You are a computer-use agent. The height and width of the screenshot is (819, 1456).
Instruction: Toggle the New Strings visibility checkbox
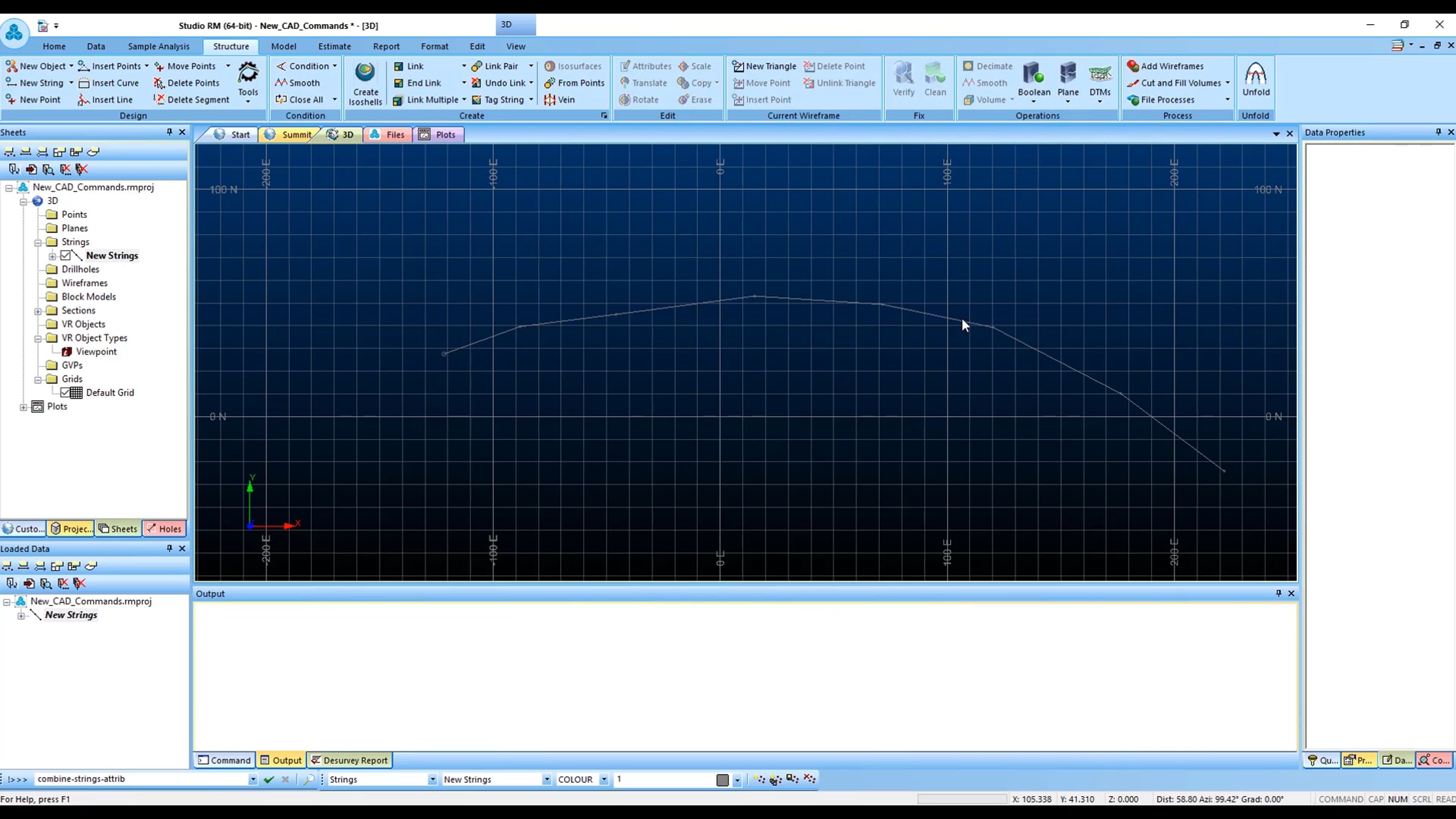[66, 255]
